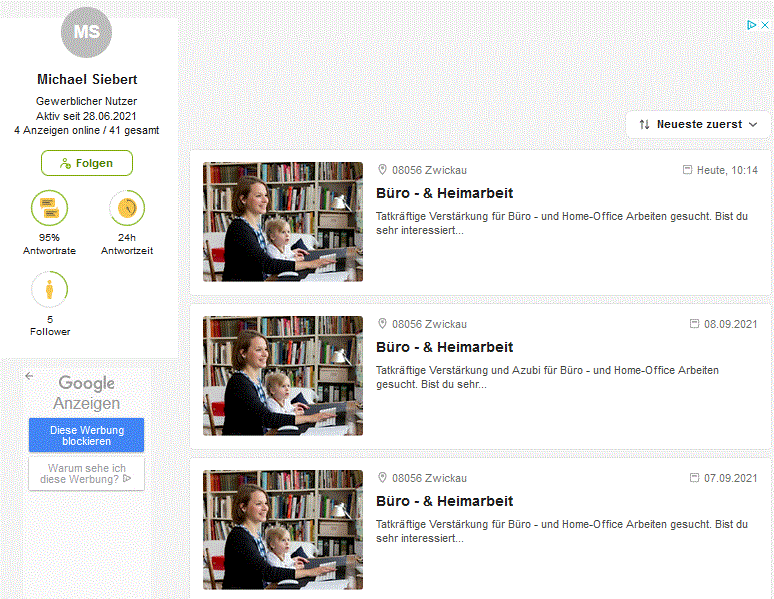The height and width of the screenshot is (599, 774).
Task: Click Diese Werbung blockieren button
Action: (86, 435)
